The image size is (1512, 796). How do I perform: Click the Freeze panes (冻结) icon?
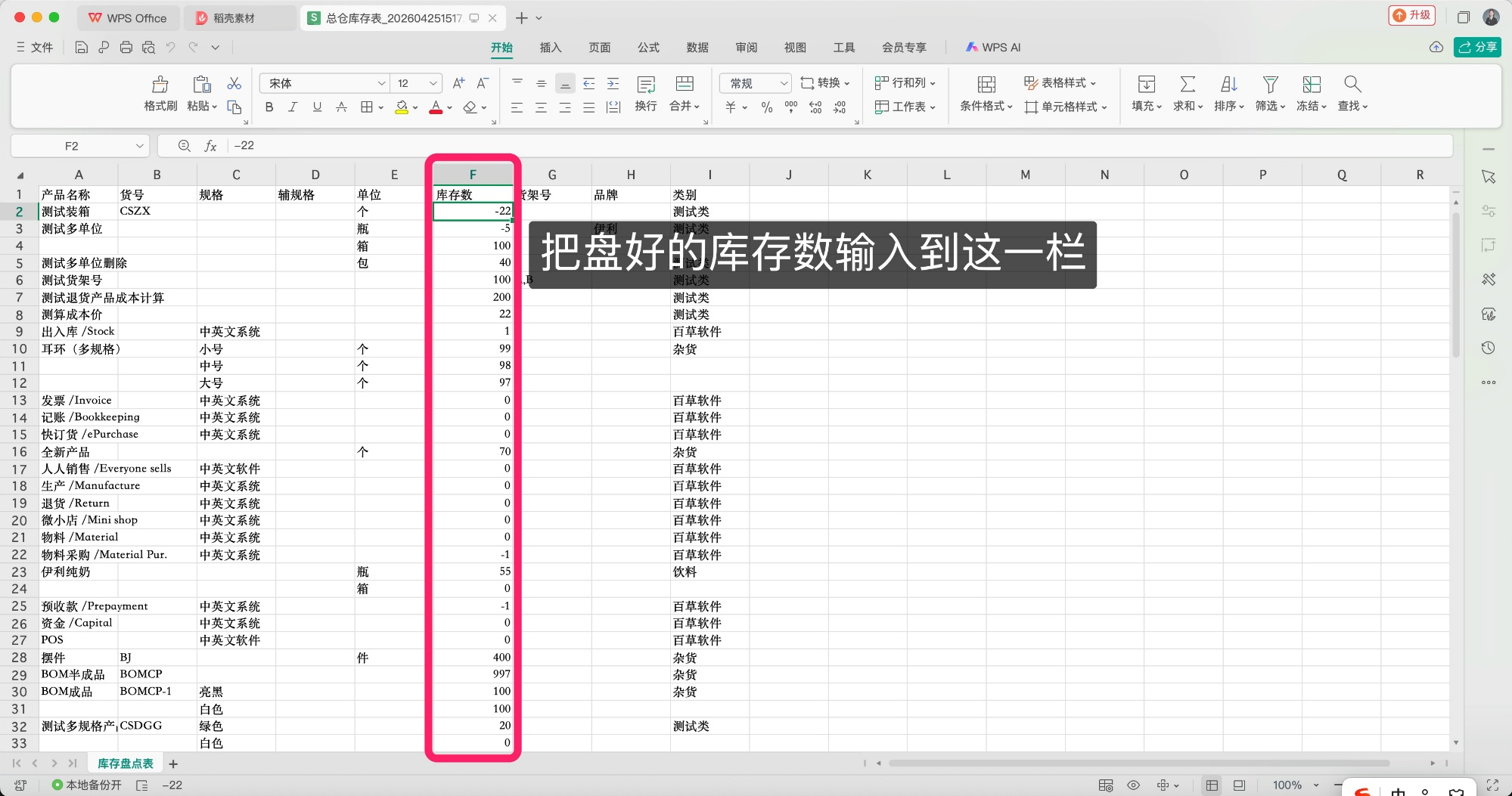[x=1312, y=84]
